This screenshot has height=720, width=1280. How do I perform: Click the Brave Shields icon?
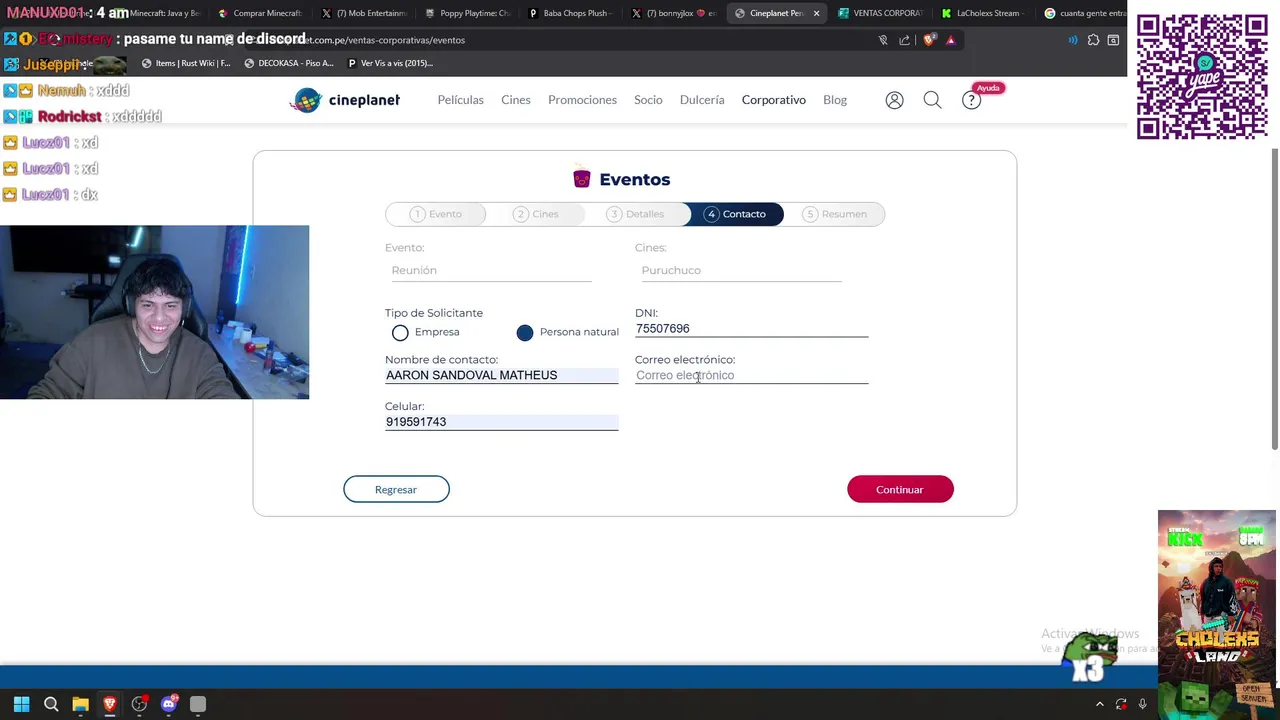(929, 40)
